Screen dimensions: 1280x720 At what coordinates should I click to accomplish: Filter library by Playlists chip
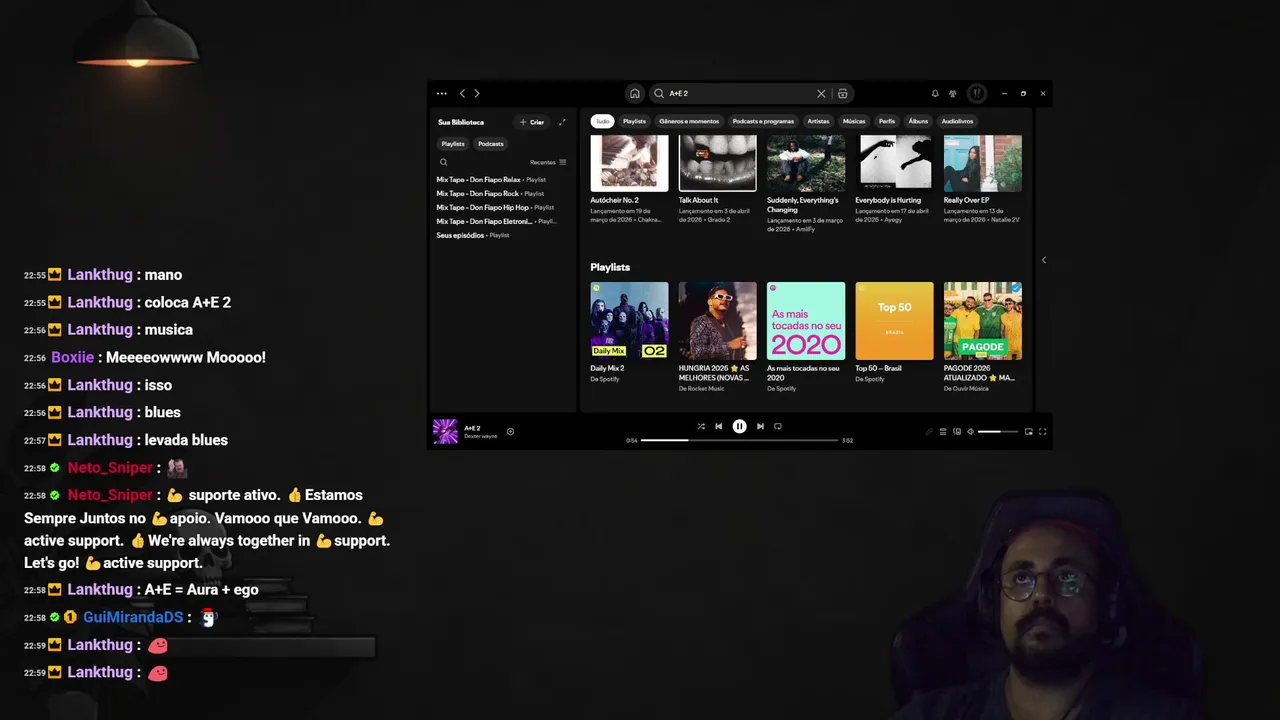[x=453, y=144]
